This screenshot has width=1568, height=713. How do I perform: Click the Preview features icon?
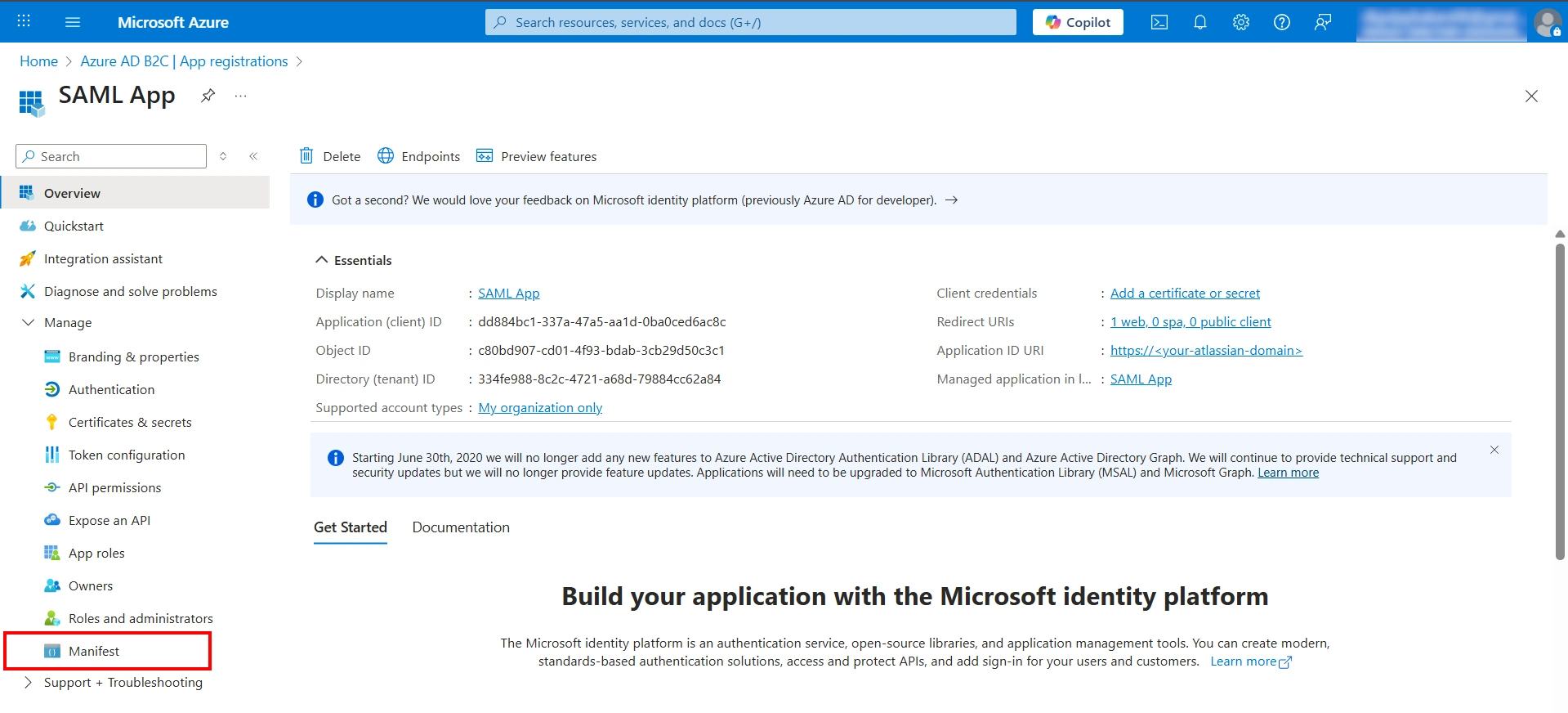[485, 155]
